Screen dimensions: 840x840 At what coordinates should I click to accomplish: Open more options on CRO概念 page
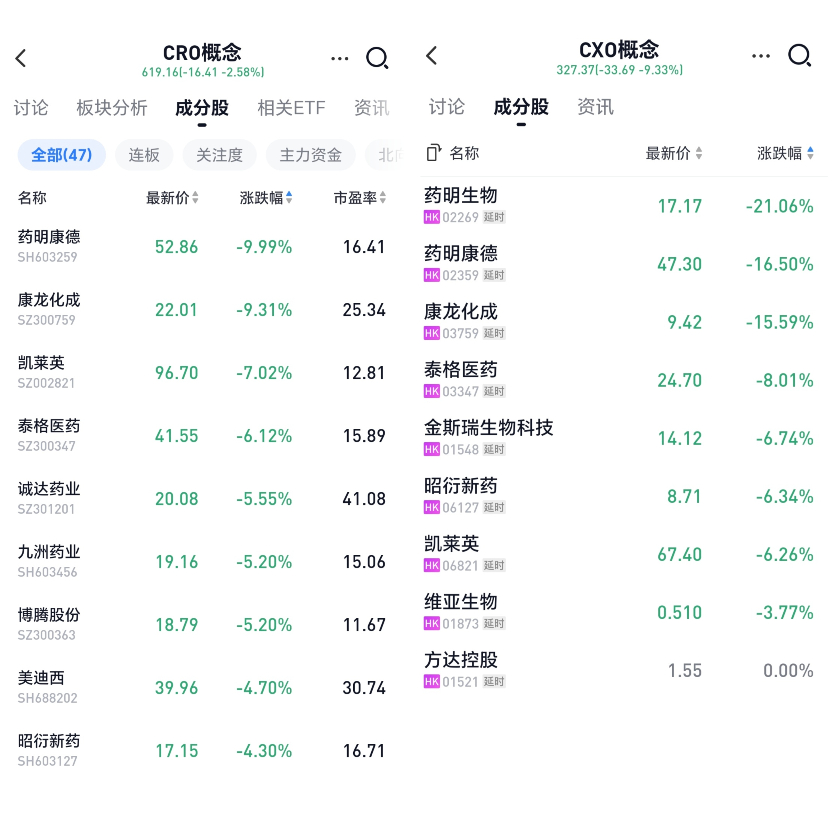[340, 58]
